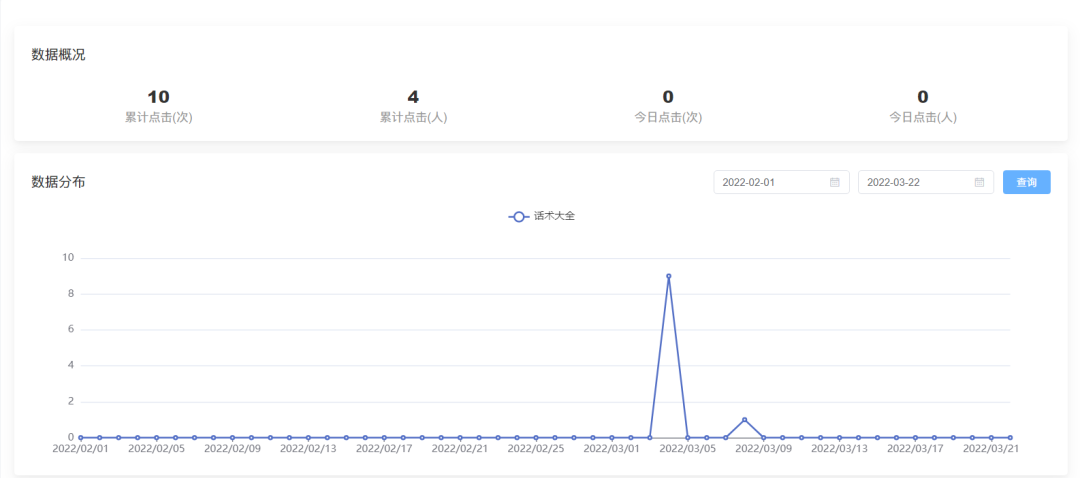Click the 0 value above 今日点击(人)
This screenshot has width=1080, height=478.
coord(923,97)
